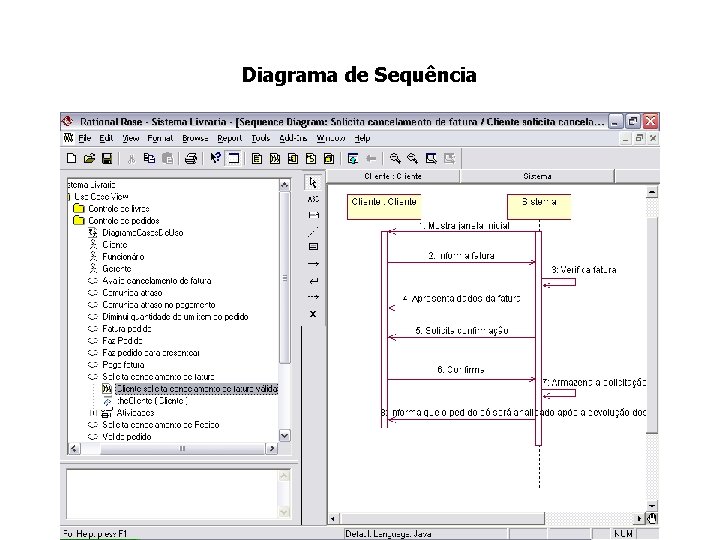Open the Browse menu
The width and height of the screenshot is (720, 540).
tap(195, 138)
